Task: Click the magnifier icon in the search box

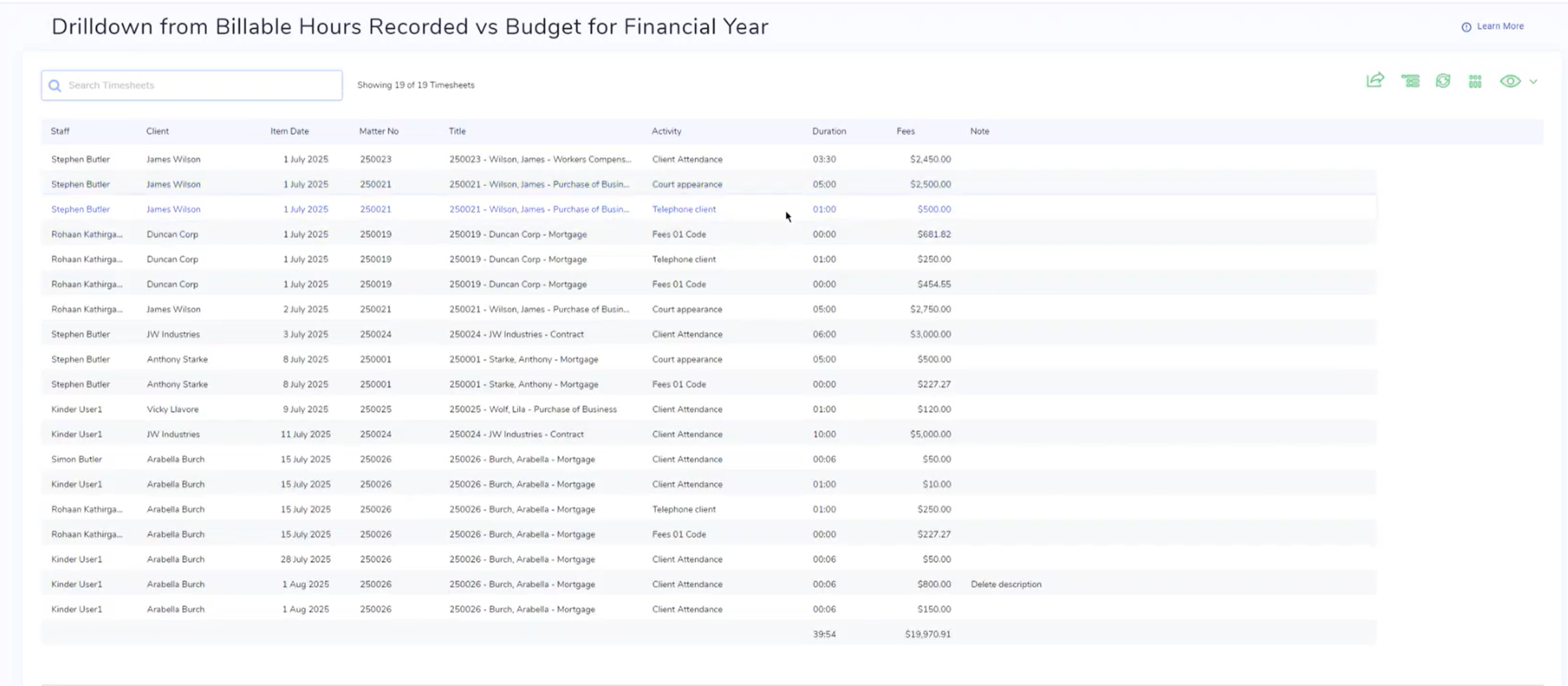Action: click(55, 86)
